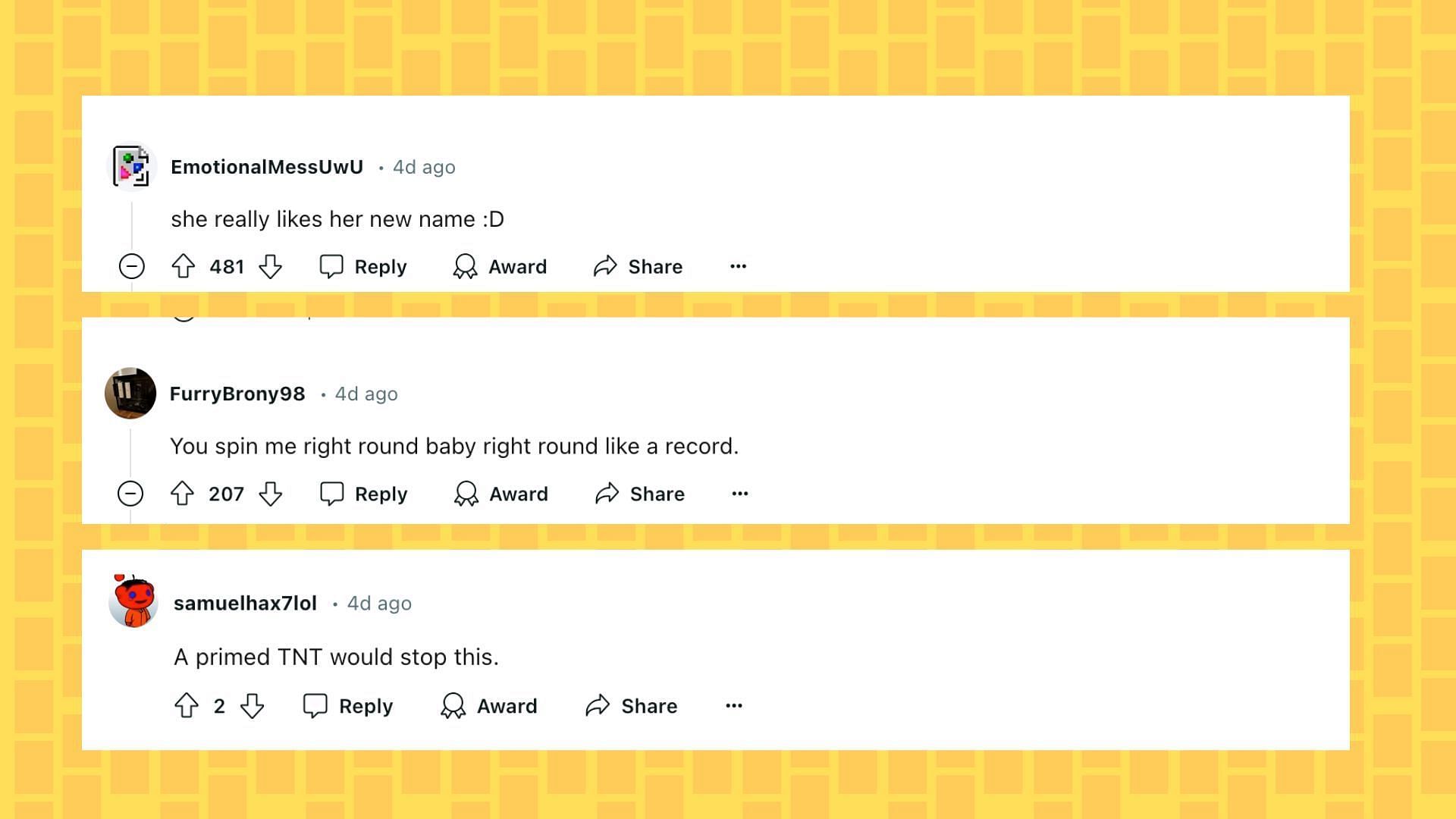Expand options menu on EmotionalMessUwU comment
The width and height of the screenshot is (1456, 819).
[x=738, y=266]
